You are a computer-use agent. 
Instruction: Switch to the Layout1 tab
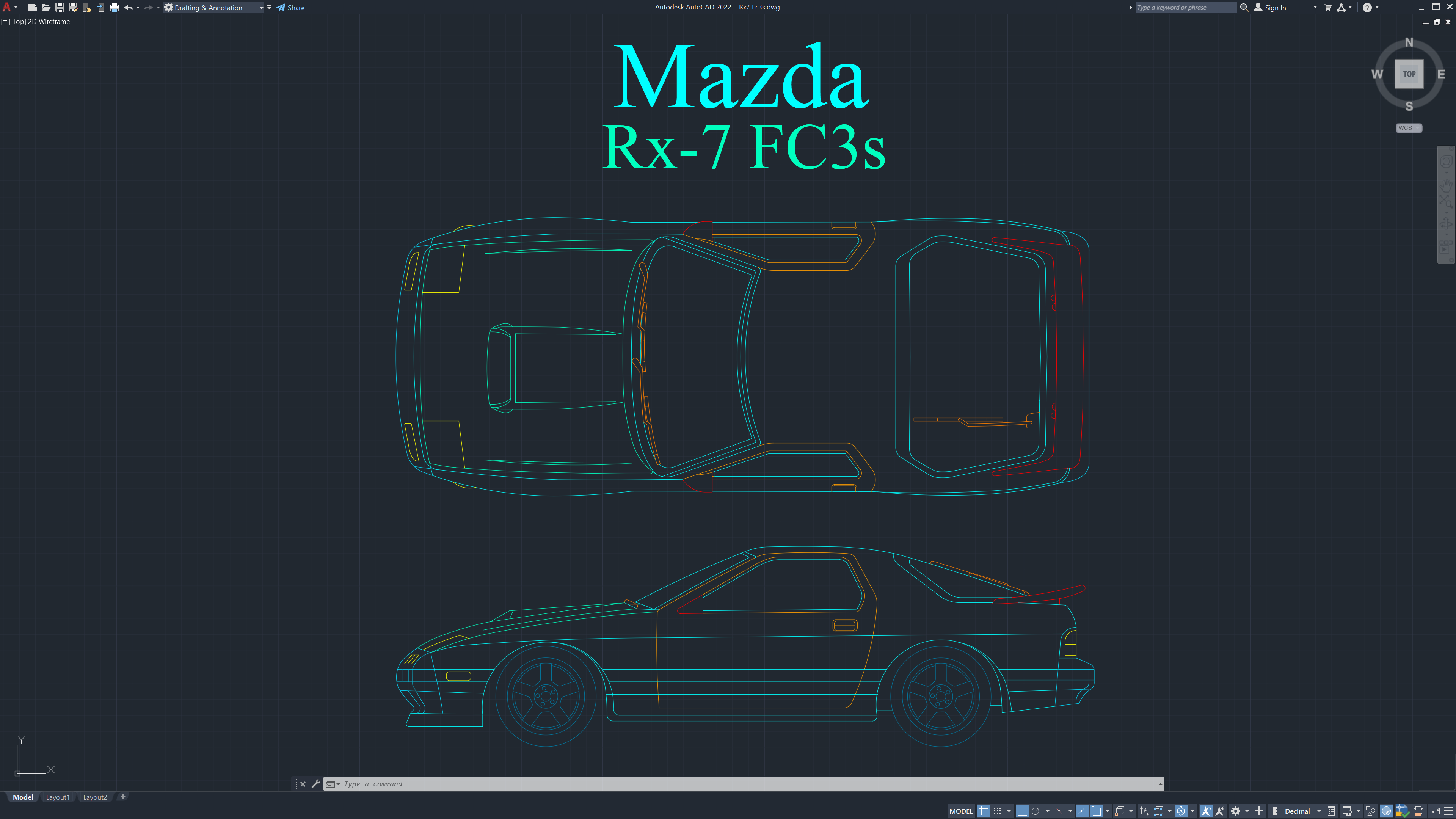58,797
